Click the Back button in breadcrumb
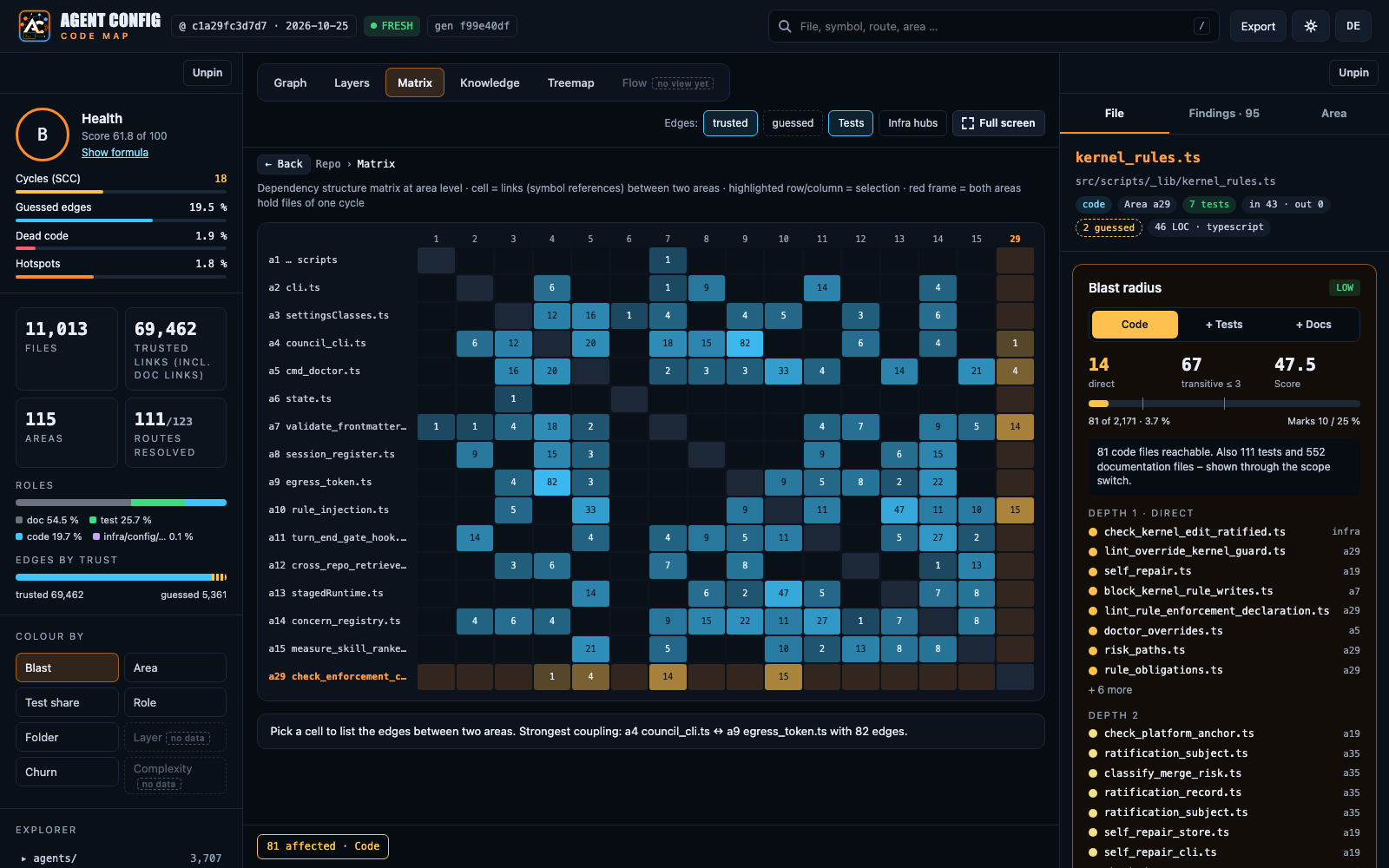This screenshot has width=1389, height=868. point(284,164)
